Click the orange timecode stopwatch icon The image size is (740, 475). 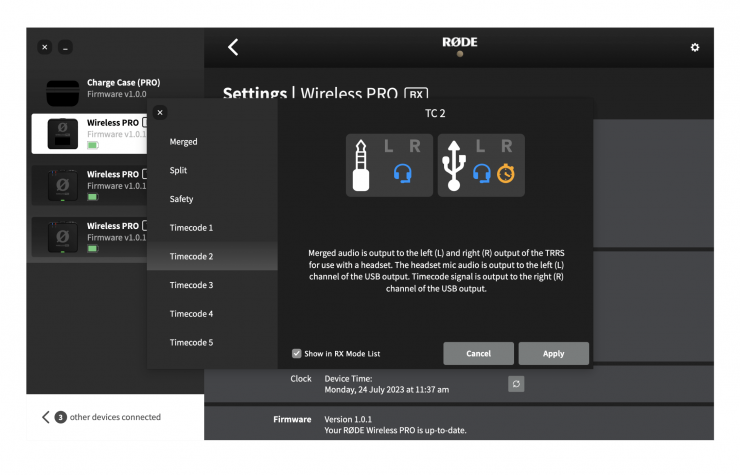coord(507,174)
